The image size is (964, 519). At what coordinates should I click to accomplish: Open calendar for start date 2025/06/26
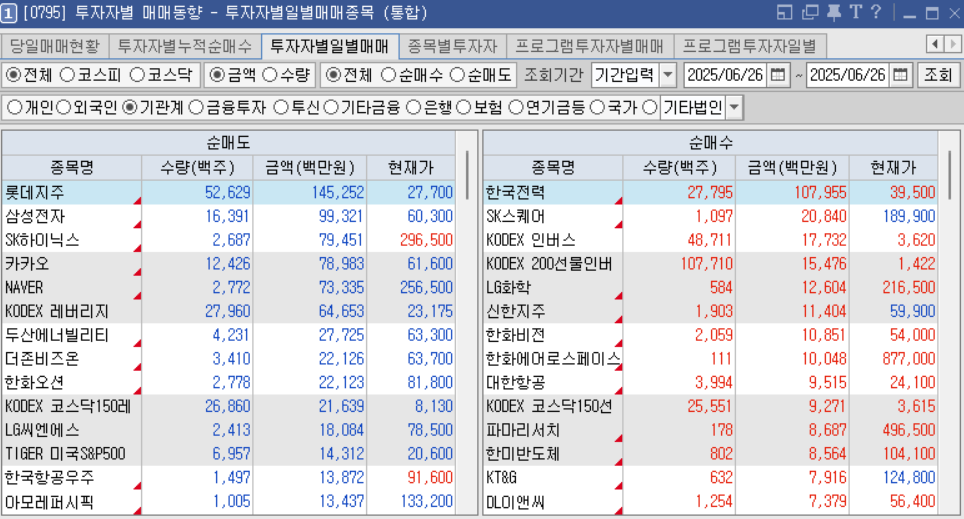coord(778,75)
